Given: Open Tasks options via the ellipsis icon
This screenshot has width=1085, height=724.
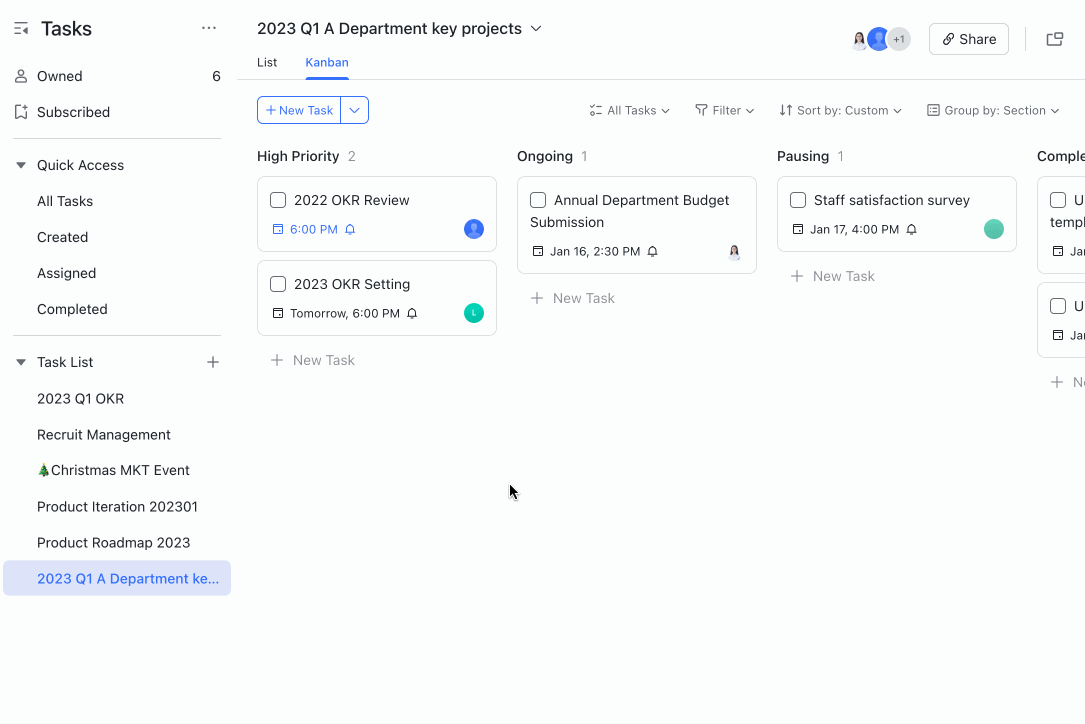Looking at the screenshot, I should click(209, 28).
